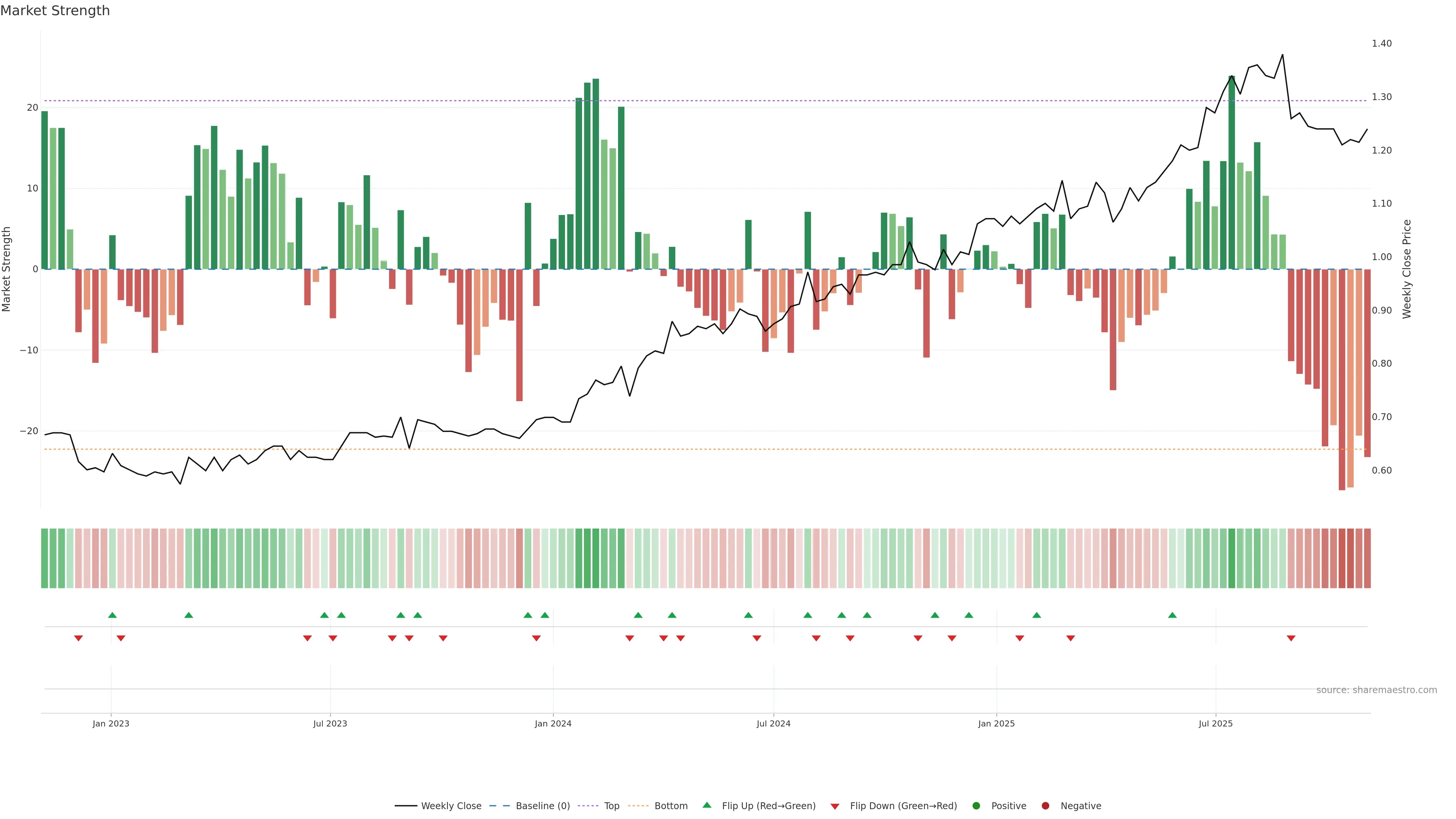Click the Jan 2024 x-axis label
This screenshot has height=819, width=1456.
coord(553,723)
